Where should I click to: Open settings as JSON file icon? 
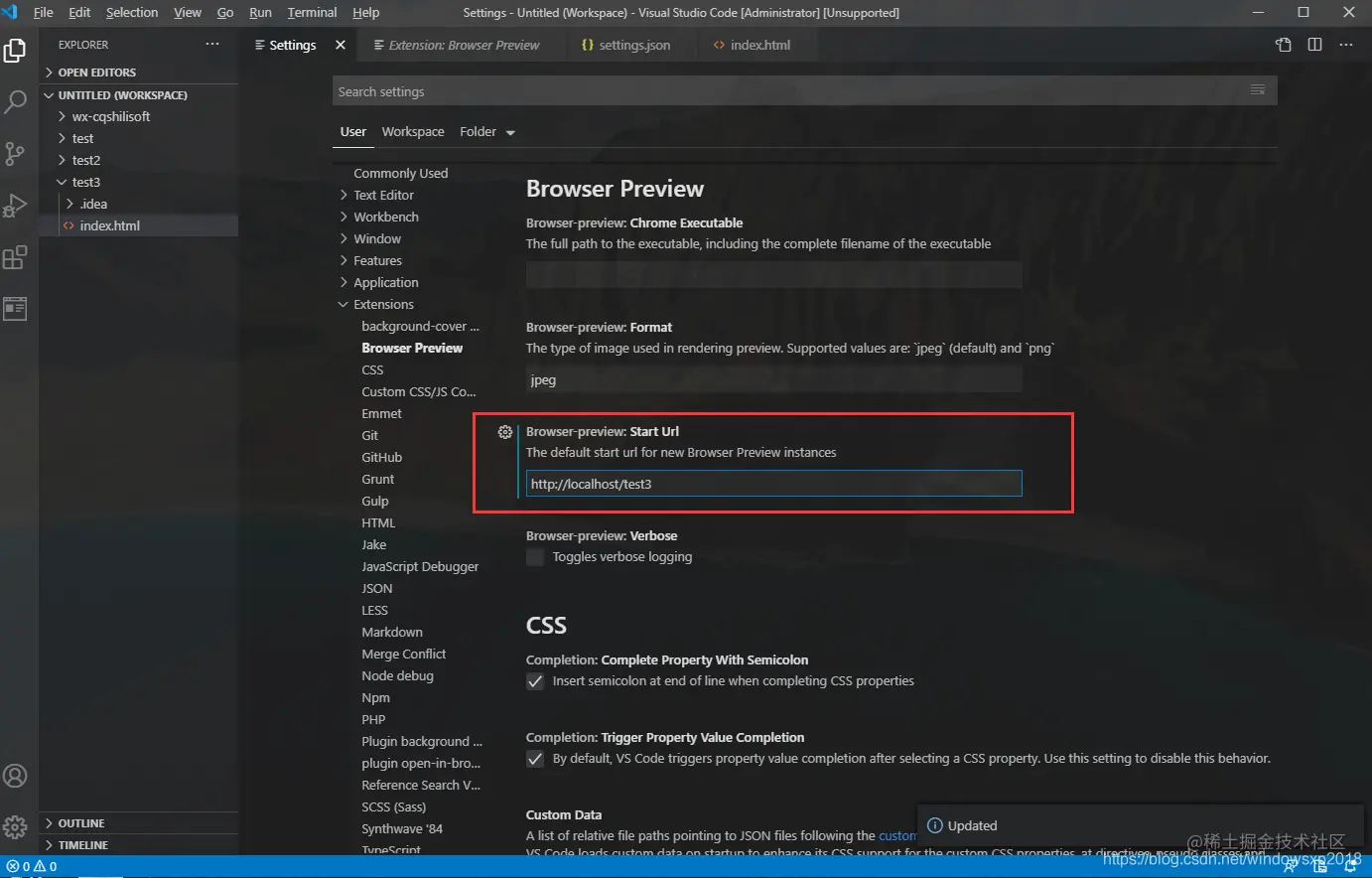coord(1284,45)
